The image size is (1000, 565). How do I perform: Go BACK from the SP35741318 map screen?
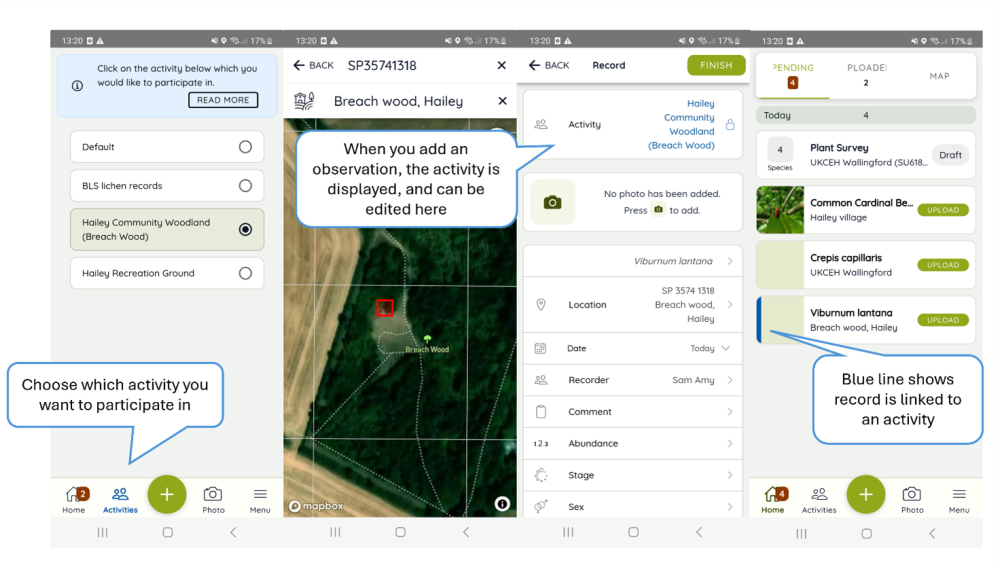tap(313, 65)
